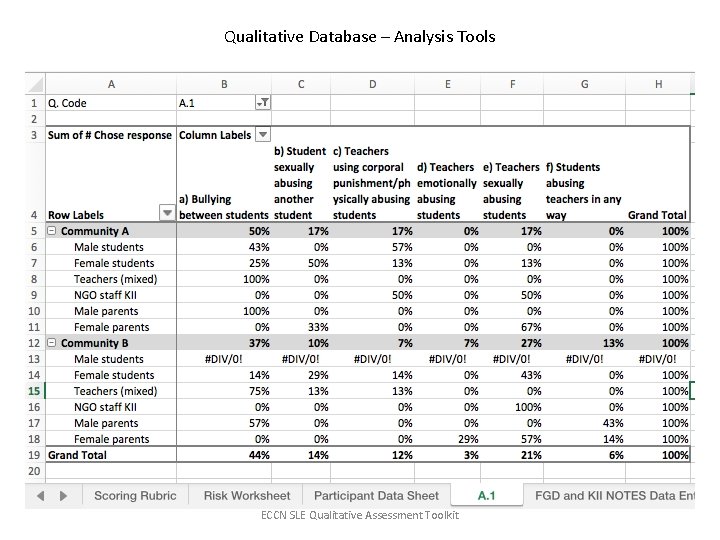Click 'f) Students abusing teachers in any way' label
The height and width of the screenshot is (540, 720).
tap(584, 191)
